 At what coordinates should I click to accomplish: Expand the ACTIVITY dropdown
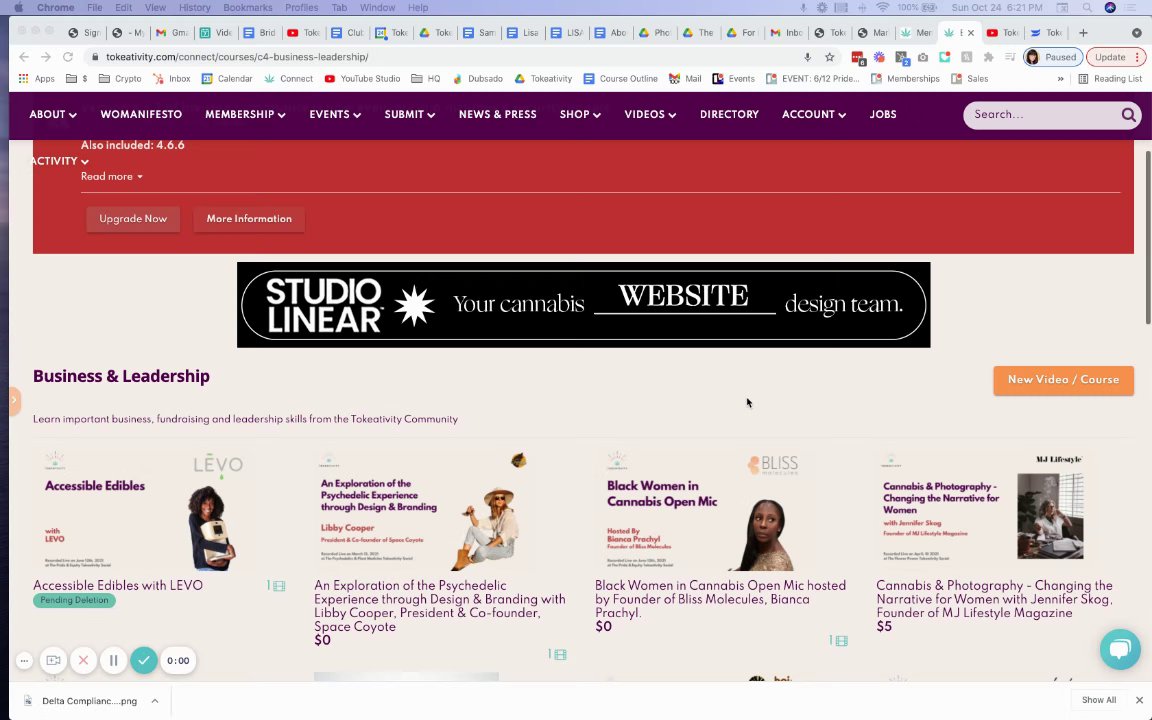(60, 161)
